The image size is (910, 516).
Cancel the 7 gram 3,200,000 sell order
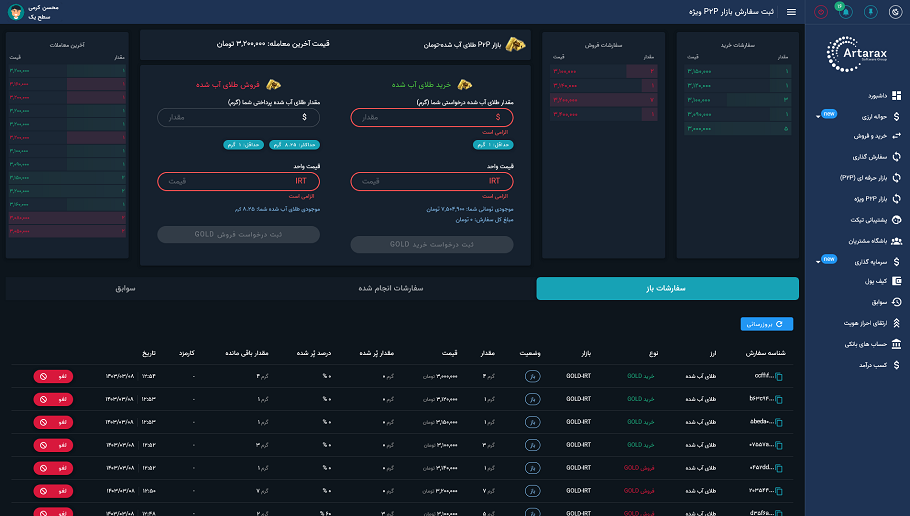(x=53, y=491)
